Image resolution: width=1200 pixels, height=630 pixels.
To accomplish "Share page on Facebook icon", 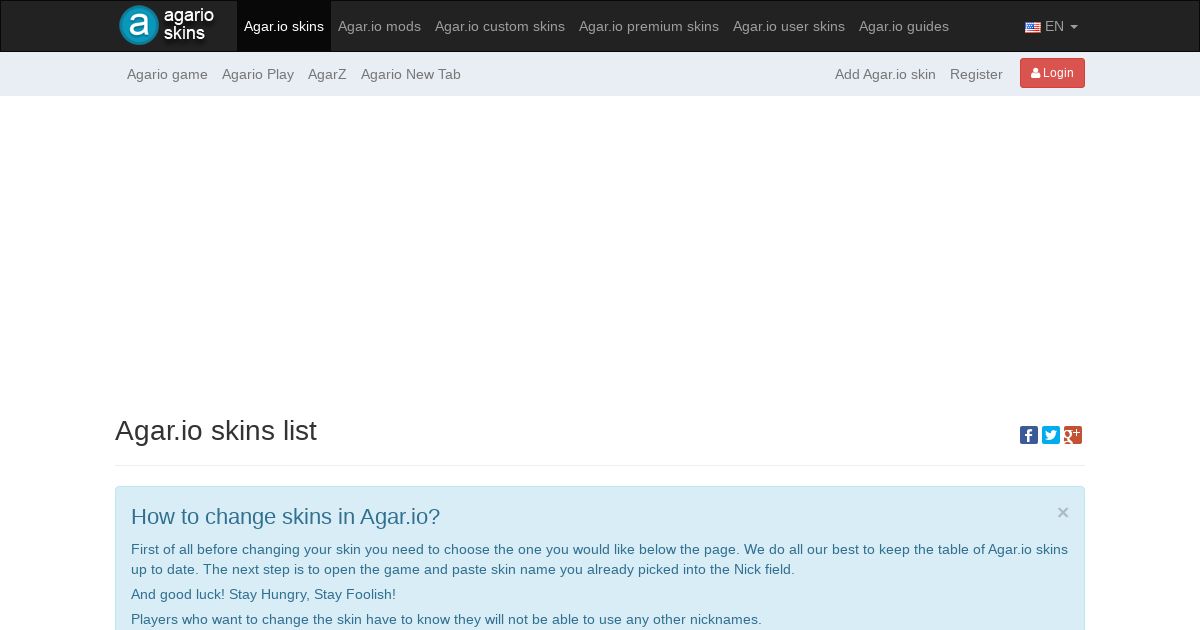I will (1029, 435).
